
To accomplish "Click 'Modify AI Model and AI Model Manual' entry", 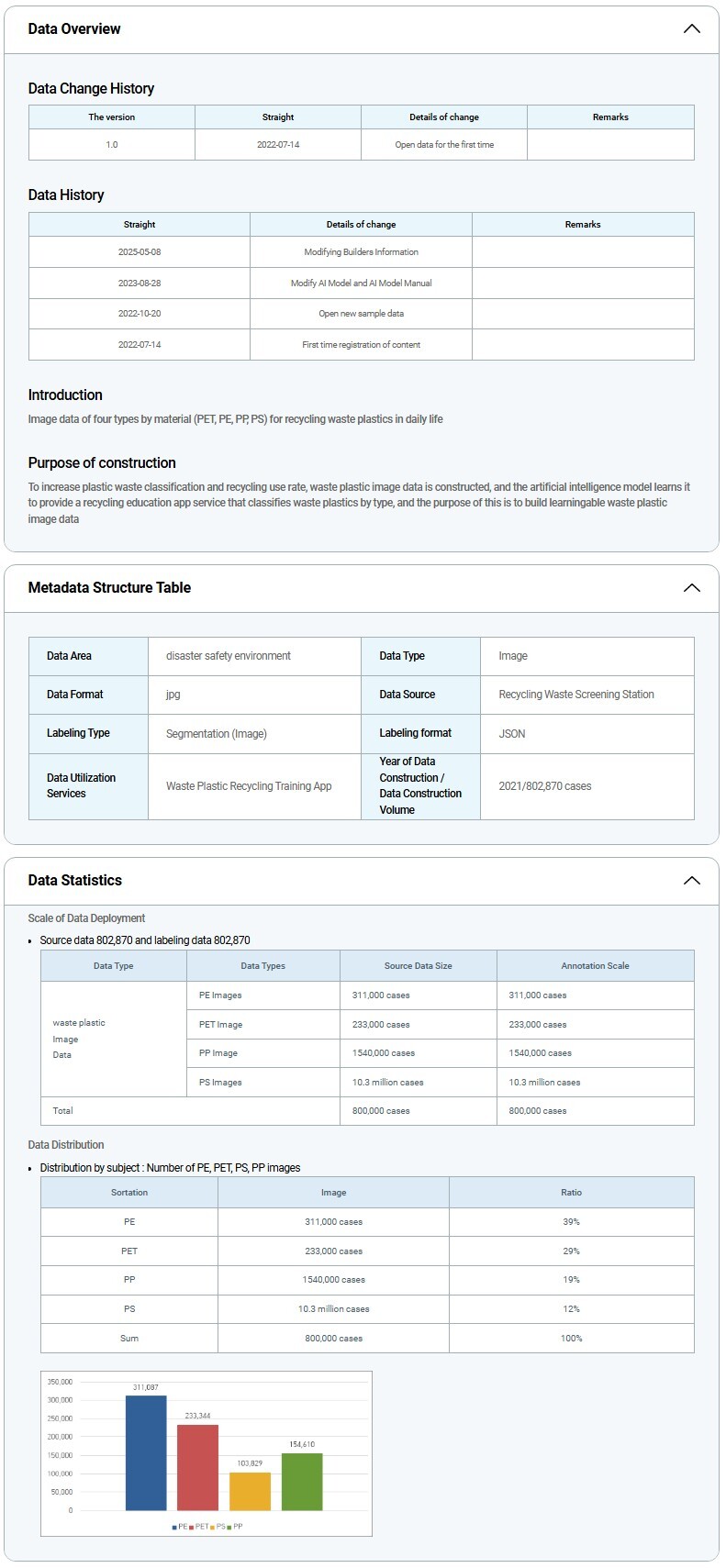I will tap(361, 283).
